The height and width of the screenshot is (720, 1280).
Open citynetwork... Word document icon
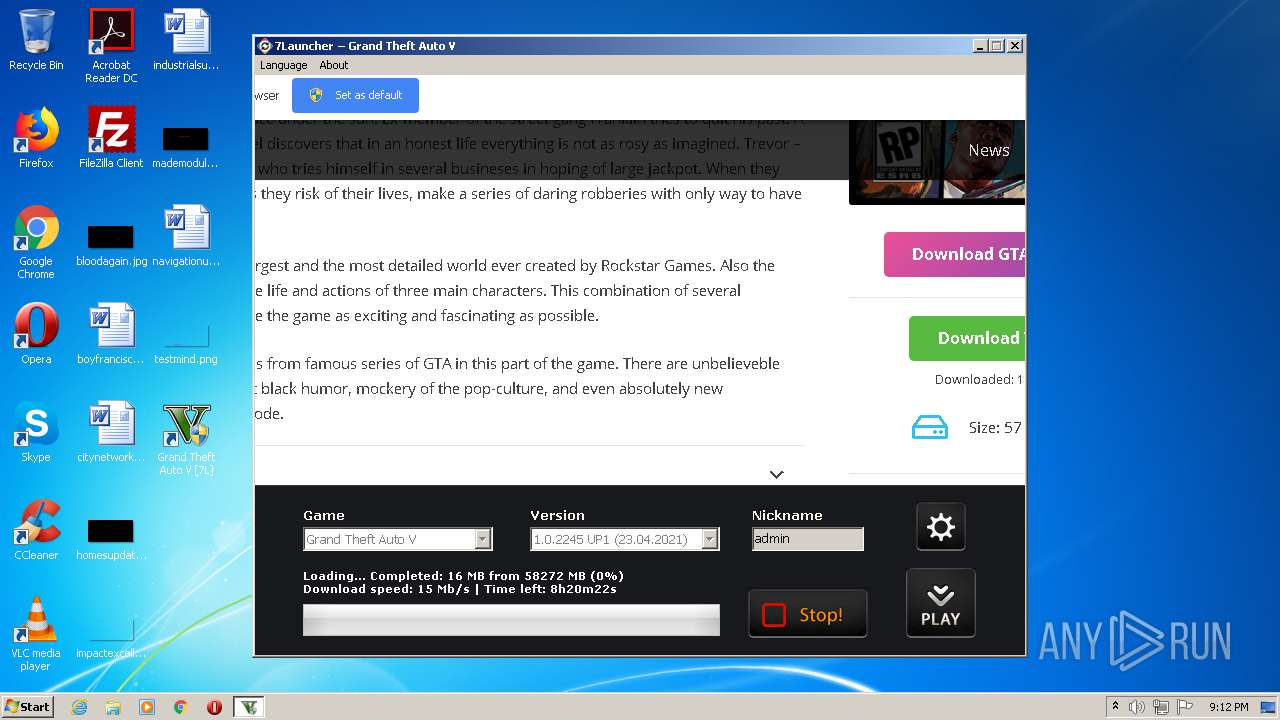click(111, 432)
